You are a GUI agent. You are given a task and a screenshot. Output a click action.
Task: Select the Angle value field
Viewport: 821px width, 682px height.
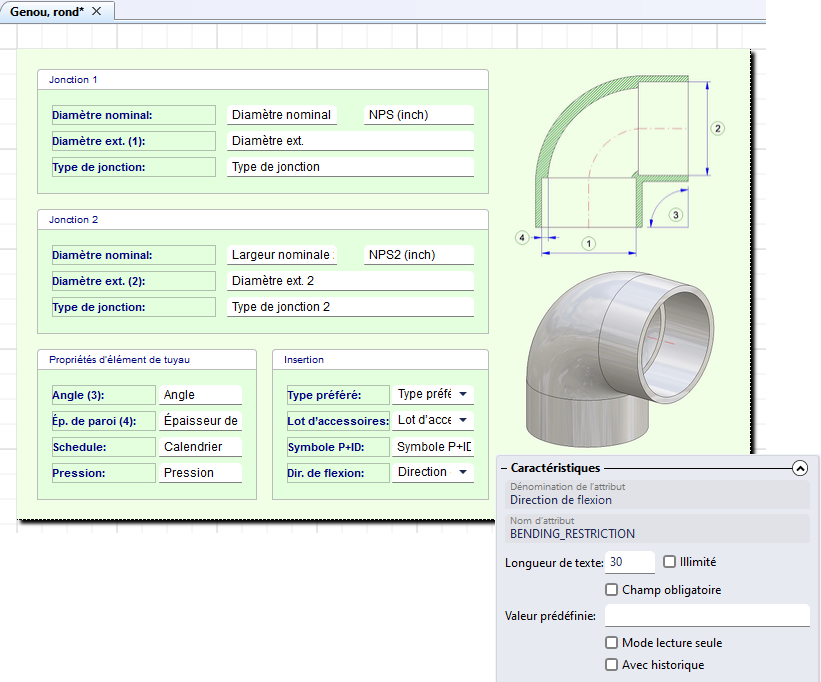[200, 395]
